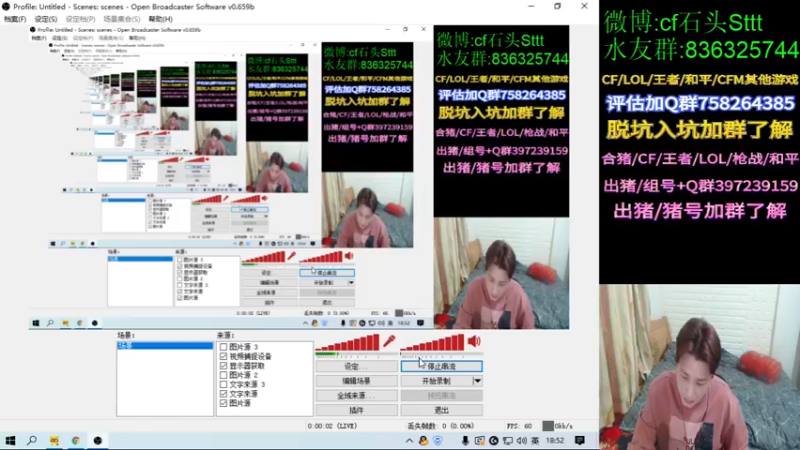Mute desktop audio using the red speaker icon
The height and width of the screenshot is (450, 800).
(474, 341)
